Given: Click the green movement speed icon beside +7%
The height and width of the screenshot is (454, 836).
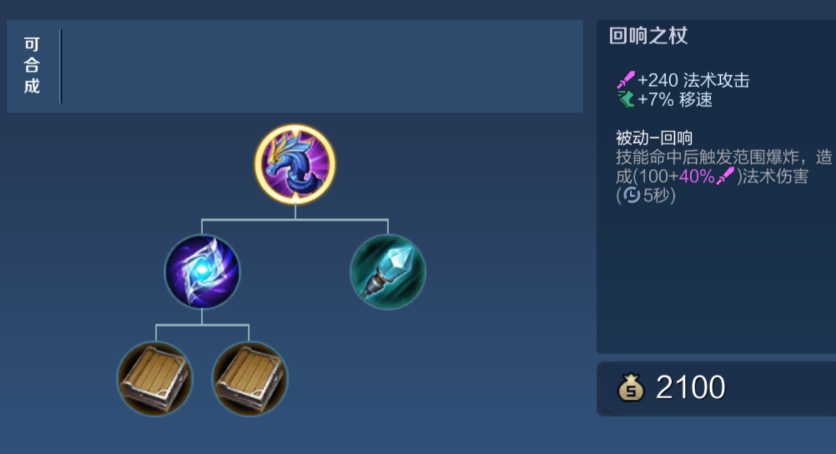Looking at the screenshot, I should pyautogui.click(x=626, y=99).
